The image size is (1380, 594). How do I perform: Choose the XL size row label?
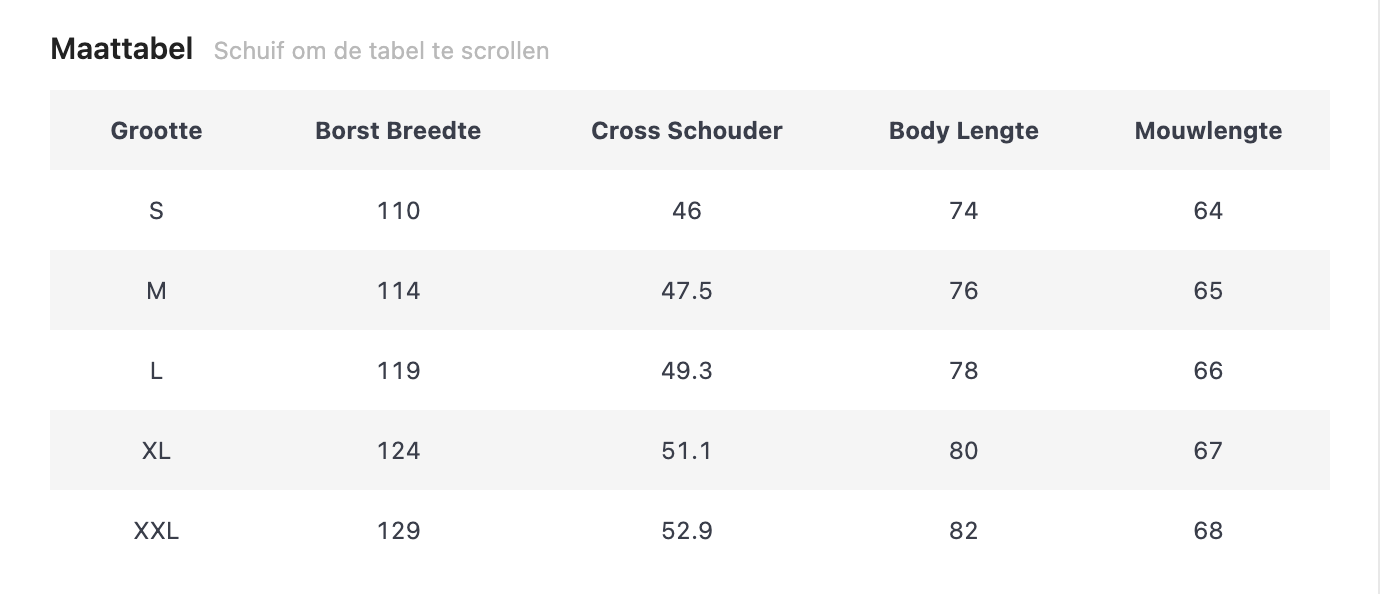(156, 451)
